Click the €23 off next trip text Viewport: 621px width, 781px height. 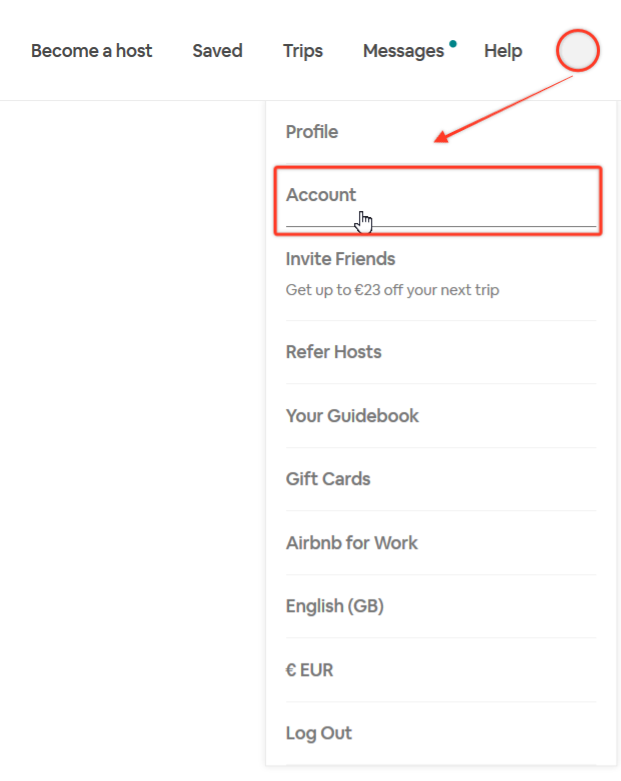coord(392,291)
